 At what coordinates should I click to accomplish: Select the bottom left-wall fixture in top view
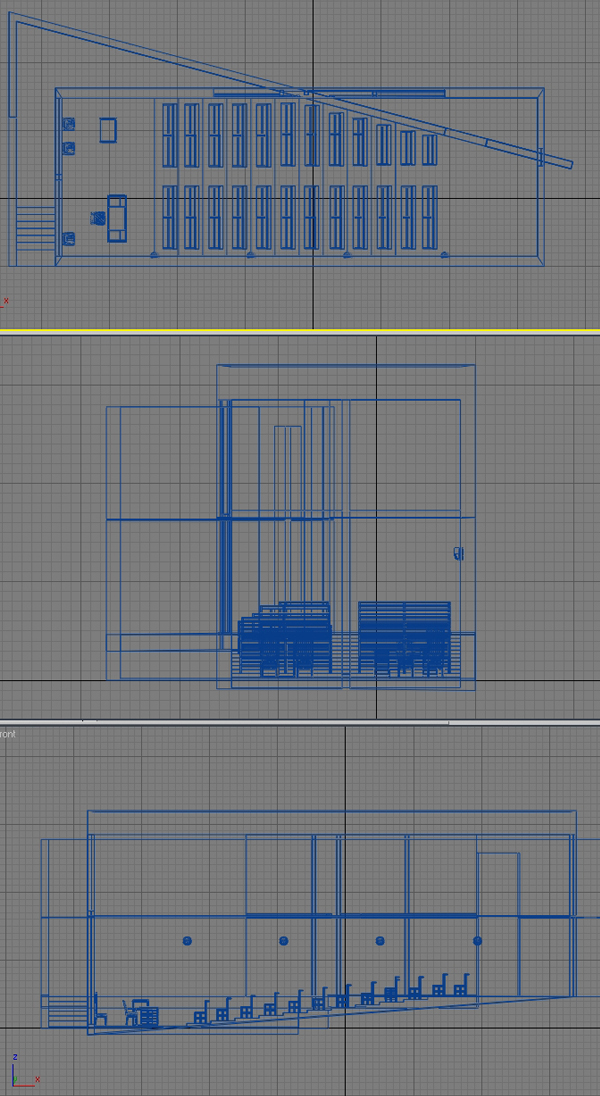(69, 238)
